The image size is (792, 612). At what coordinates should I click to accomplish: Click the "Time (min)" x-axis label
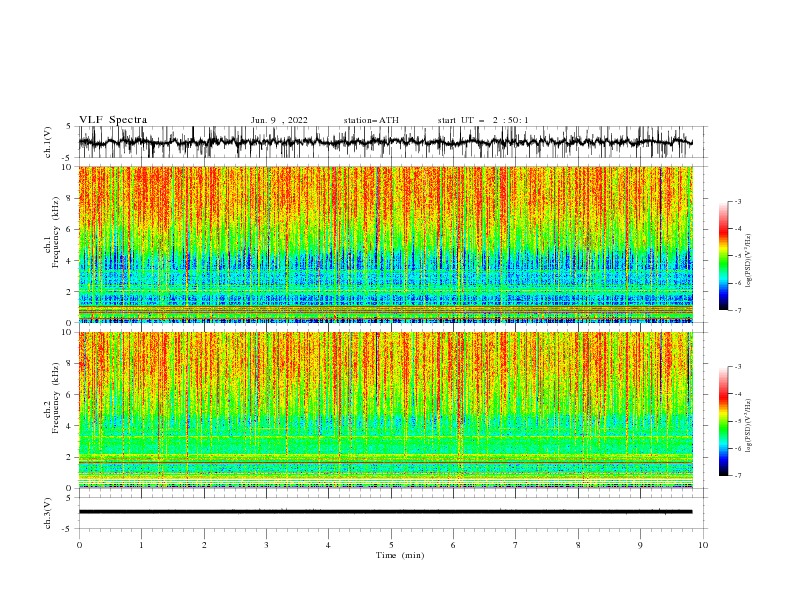pos(400,555)
